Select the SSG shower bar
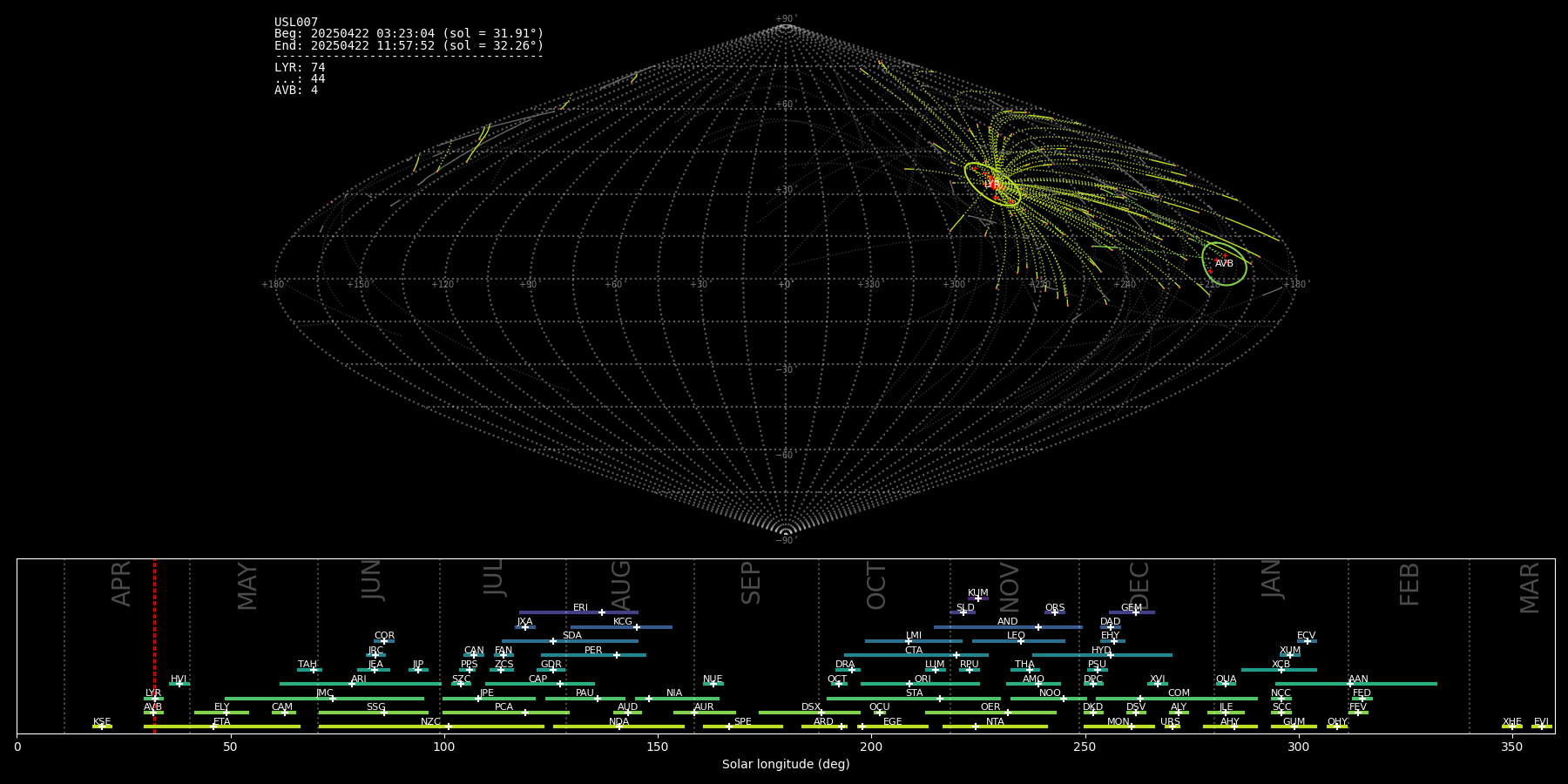The width and height of the screenshot is (1568, 784). (x=374, y=713)
